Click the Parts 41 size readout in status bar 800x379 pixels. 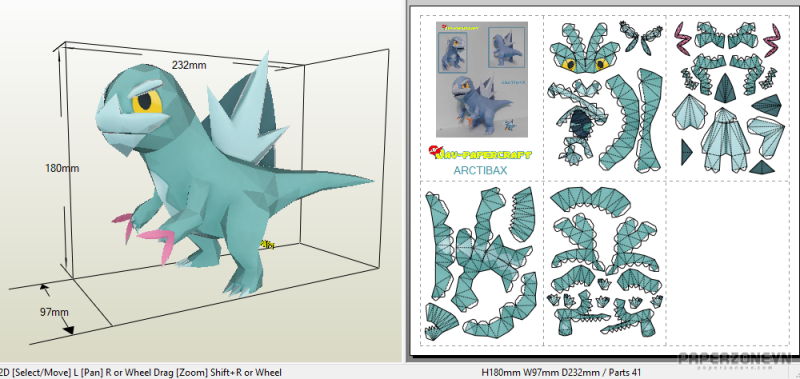point(561,373)
